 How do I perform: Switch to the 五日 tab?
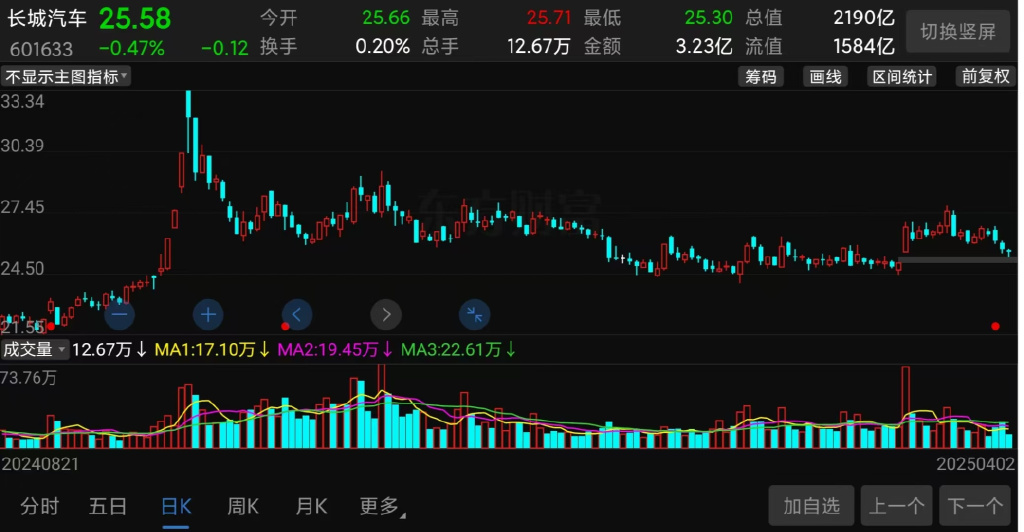click(x=108, y=506)
